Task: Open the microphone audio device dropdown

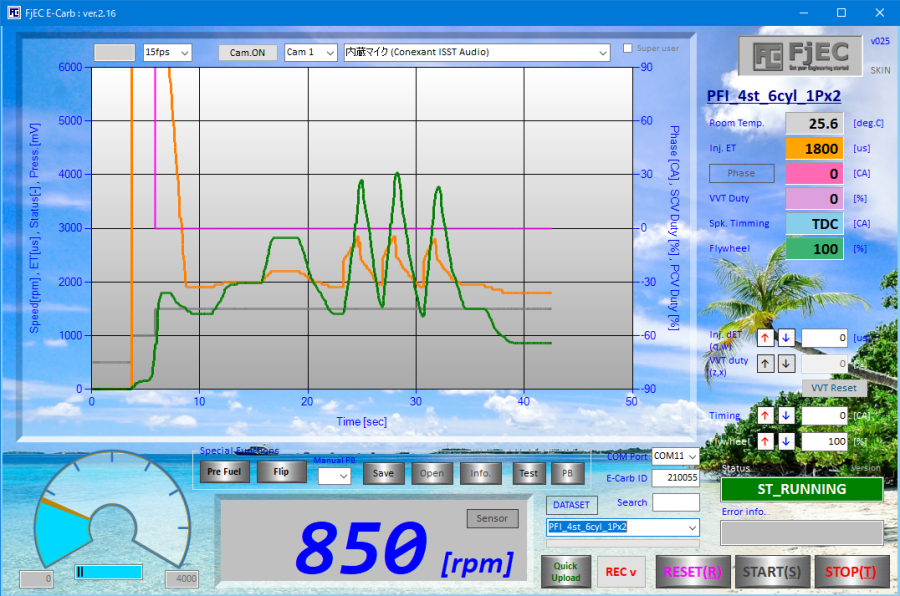Action: click(x=477, y=52)
